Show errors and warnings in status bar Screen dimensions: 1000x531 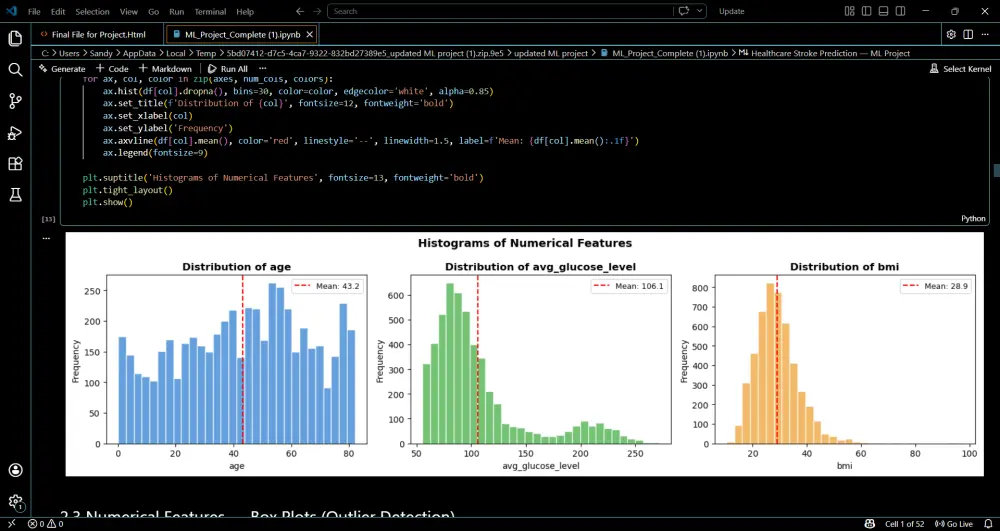[x=45, y=524]
